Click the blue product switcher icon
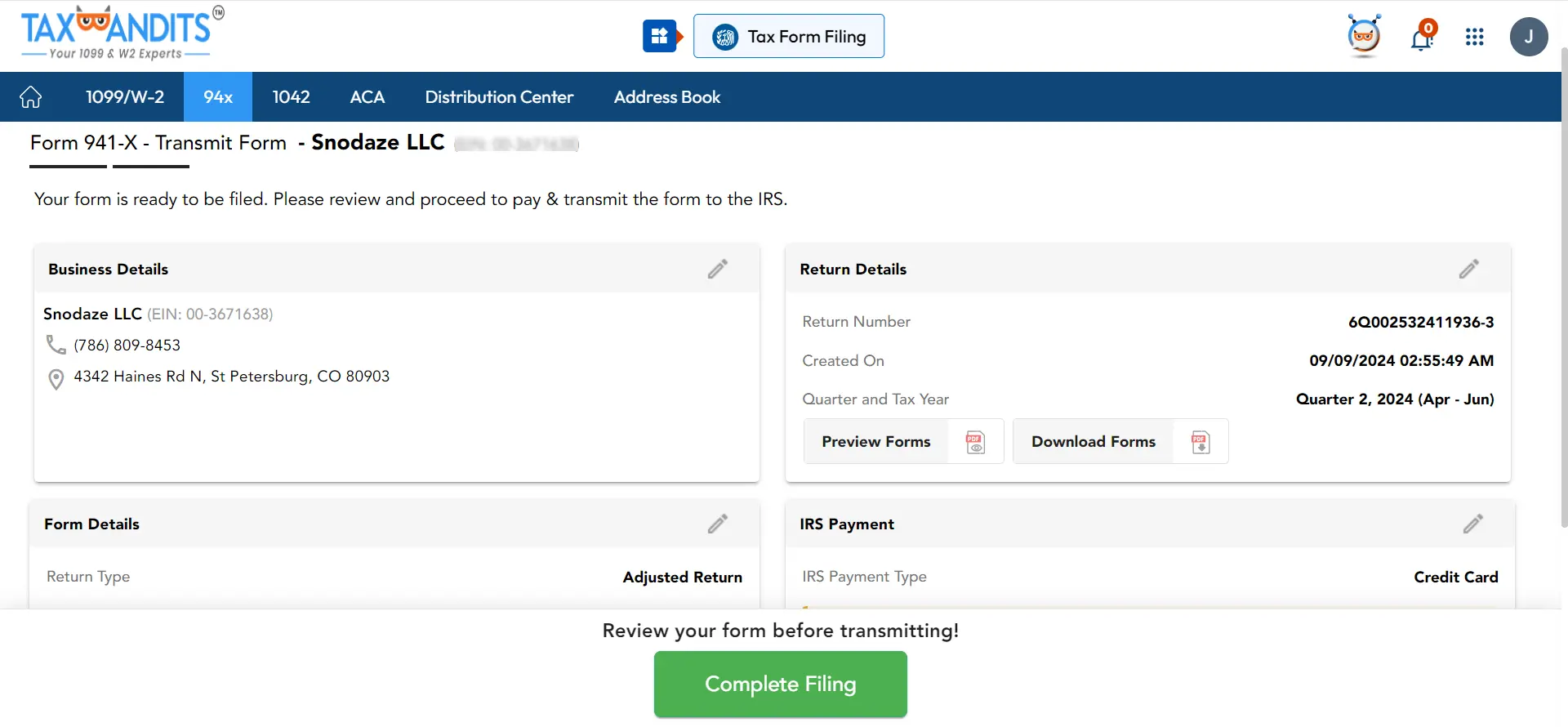The image size is (1568, 727). click(x=660, y=37)
